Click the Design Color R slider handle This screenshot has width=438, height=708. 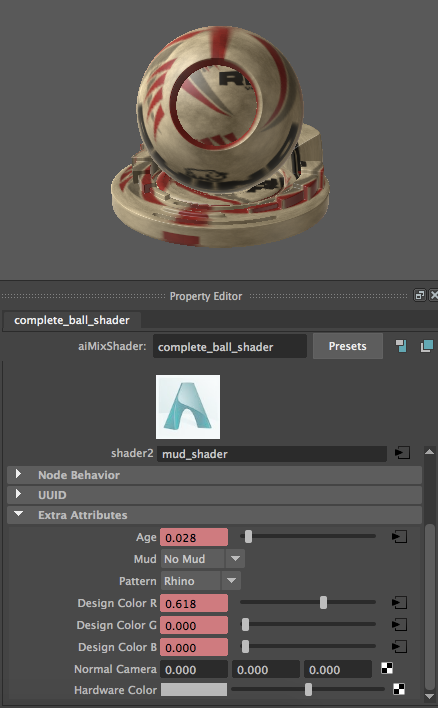point(323,602)
